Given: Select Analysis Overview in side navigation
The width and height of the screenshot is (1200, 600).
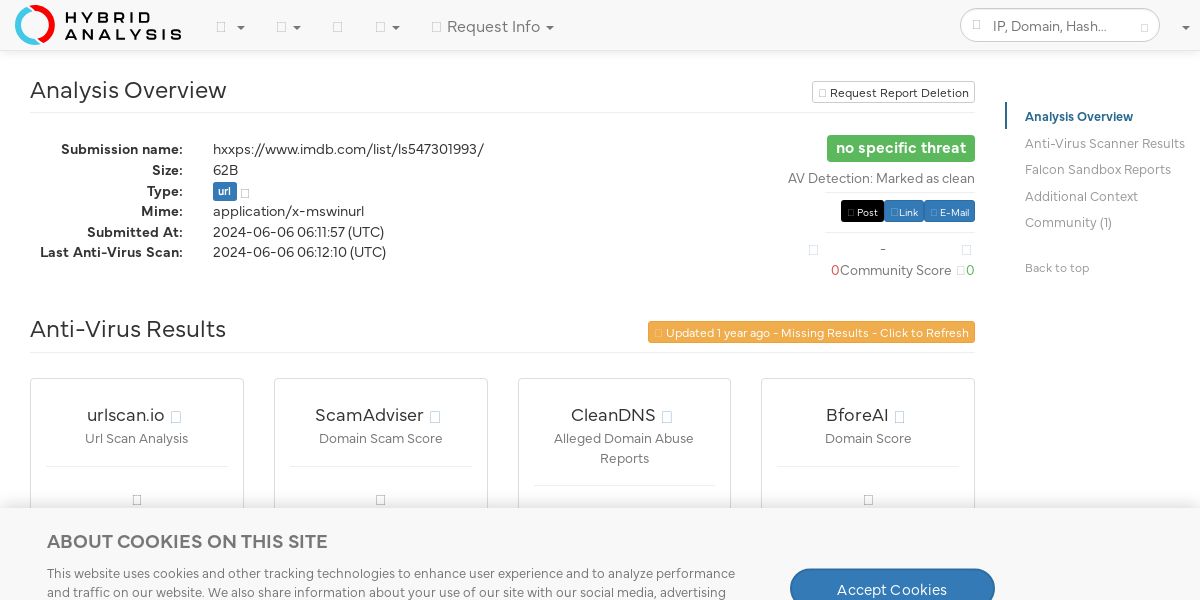Looking at the screenshot, I should point(1079,117).
